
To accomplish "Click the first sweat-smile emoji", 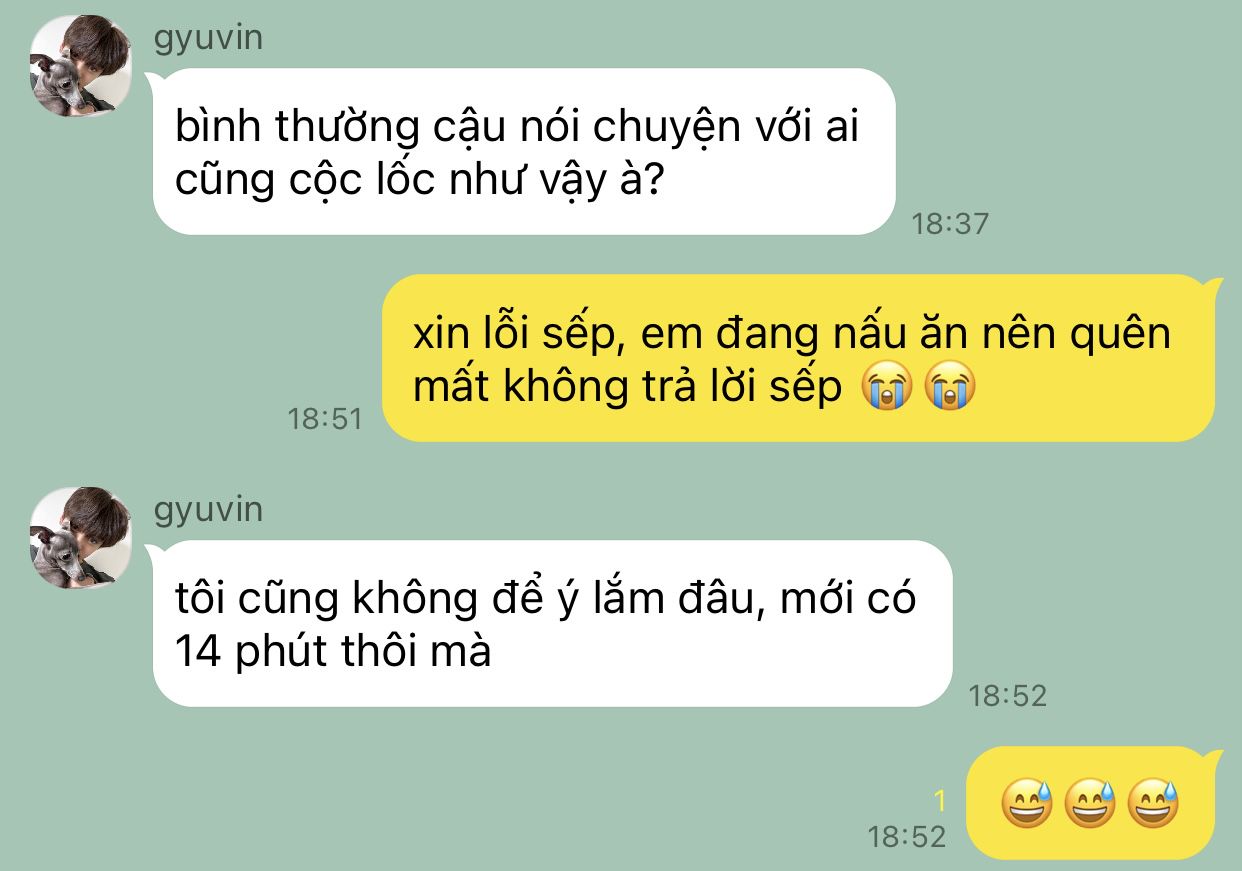I will [1028, 804].
